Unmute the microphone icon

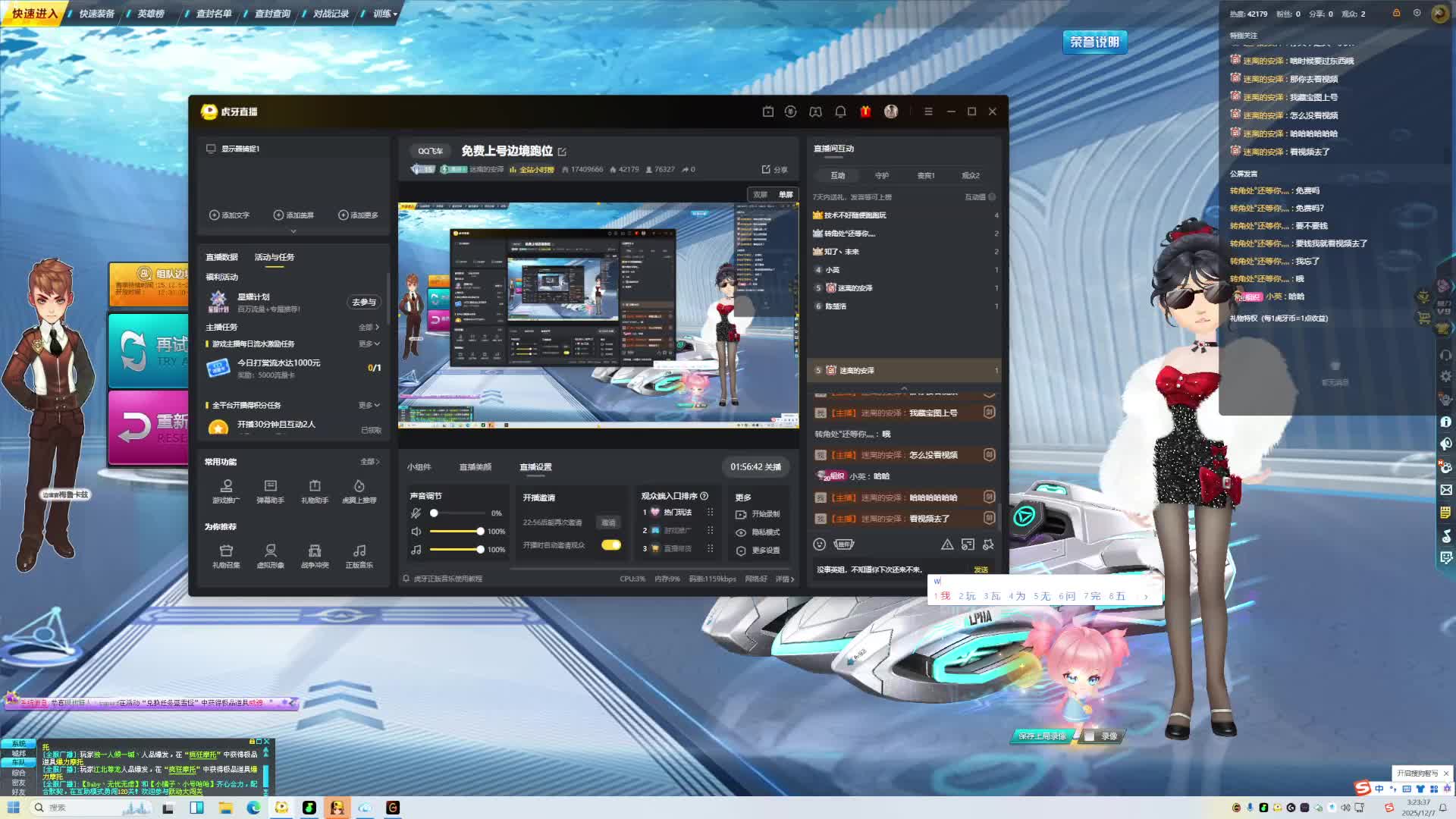(416, 513)
